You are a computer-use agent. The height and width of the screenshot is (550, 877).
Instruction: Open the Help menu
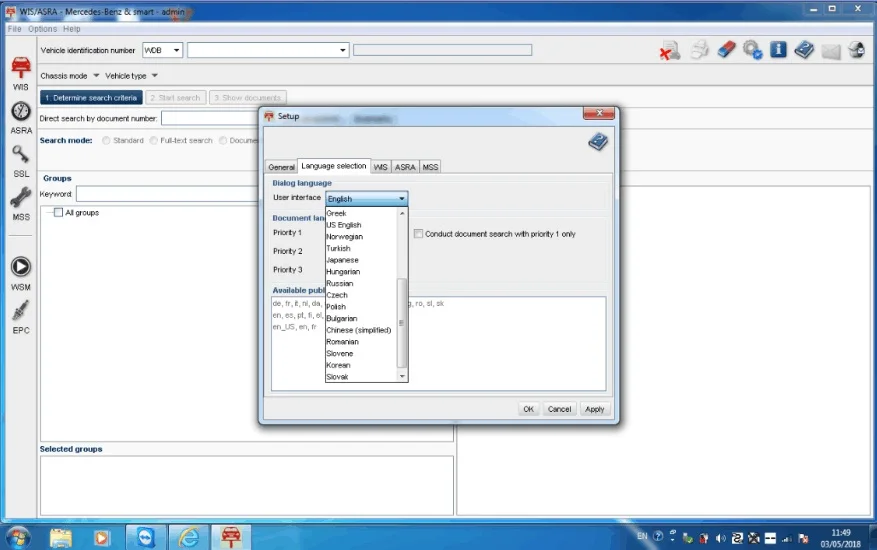click(72, 29)
